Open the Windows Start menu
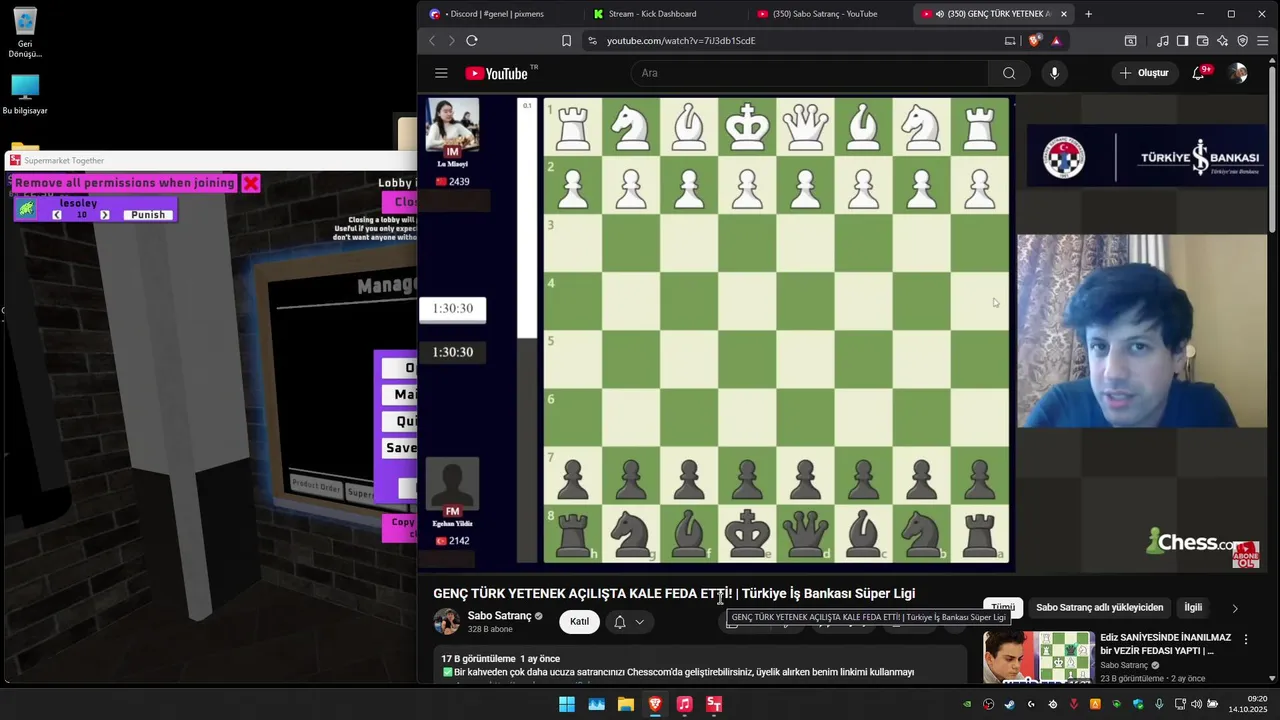The width and height of the screenshot is (1280, 720). 567,704
